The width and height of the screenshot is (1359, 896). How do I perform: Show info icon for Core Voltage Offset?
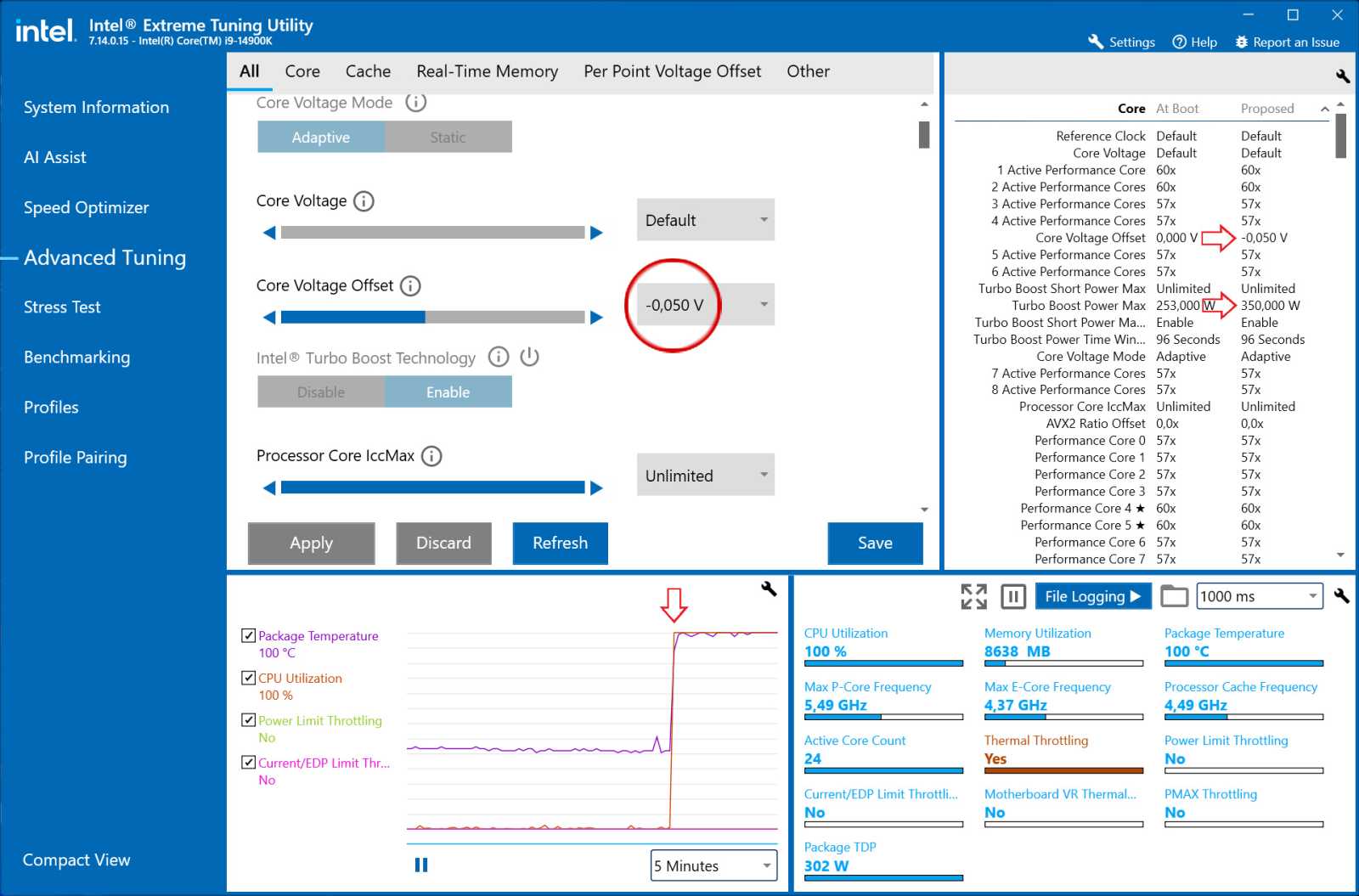(x=410, y=286)
